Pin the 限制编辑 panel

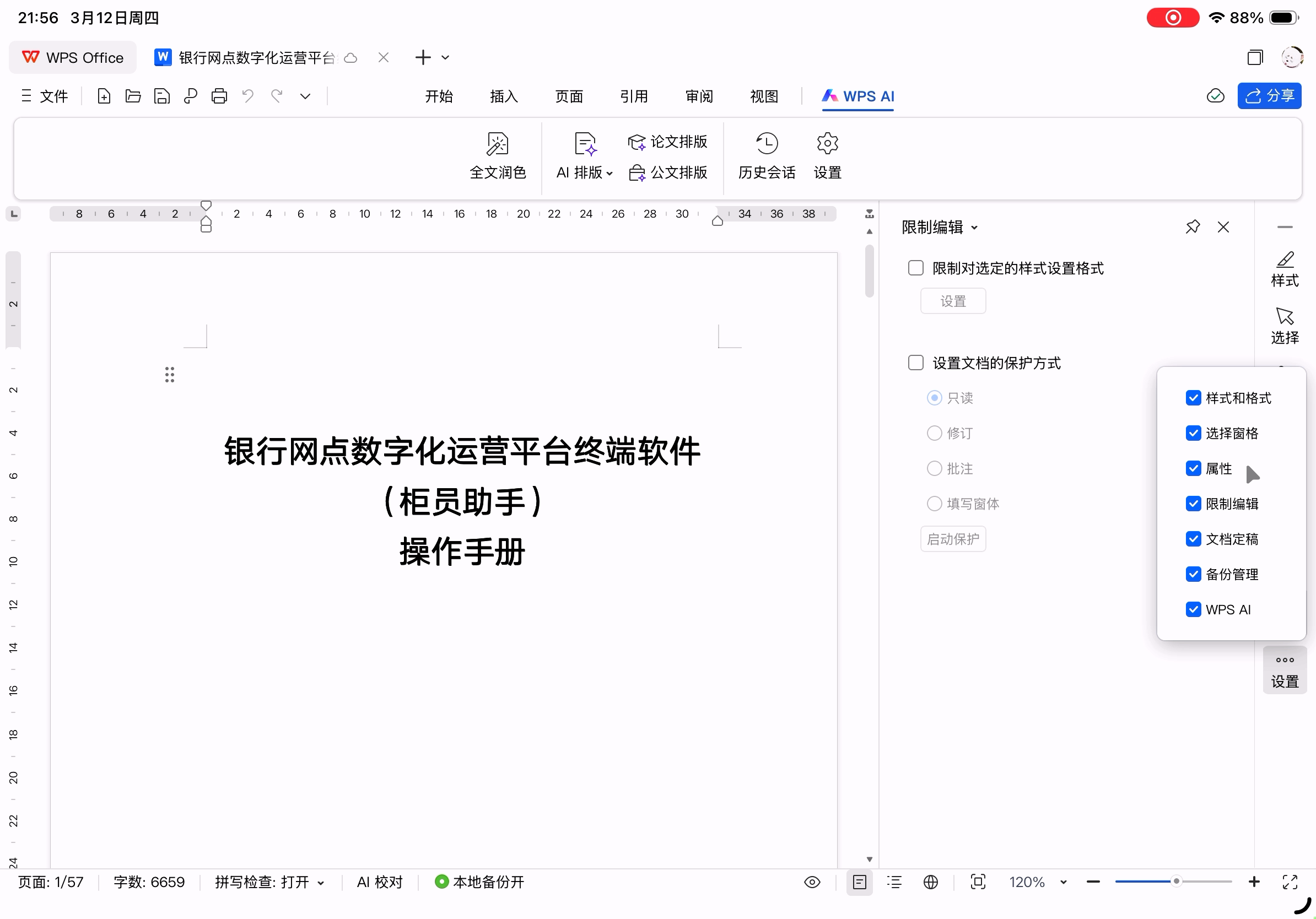pos(1192,227)
